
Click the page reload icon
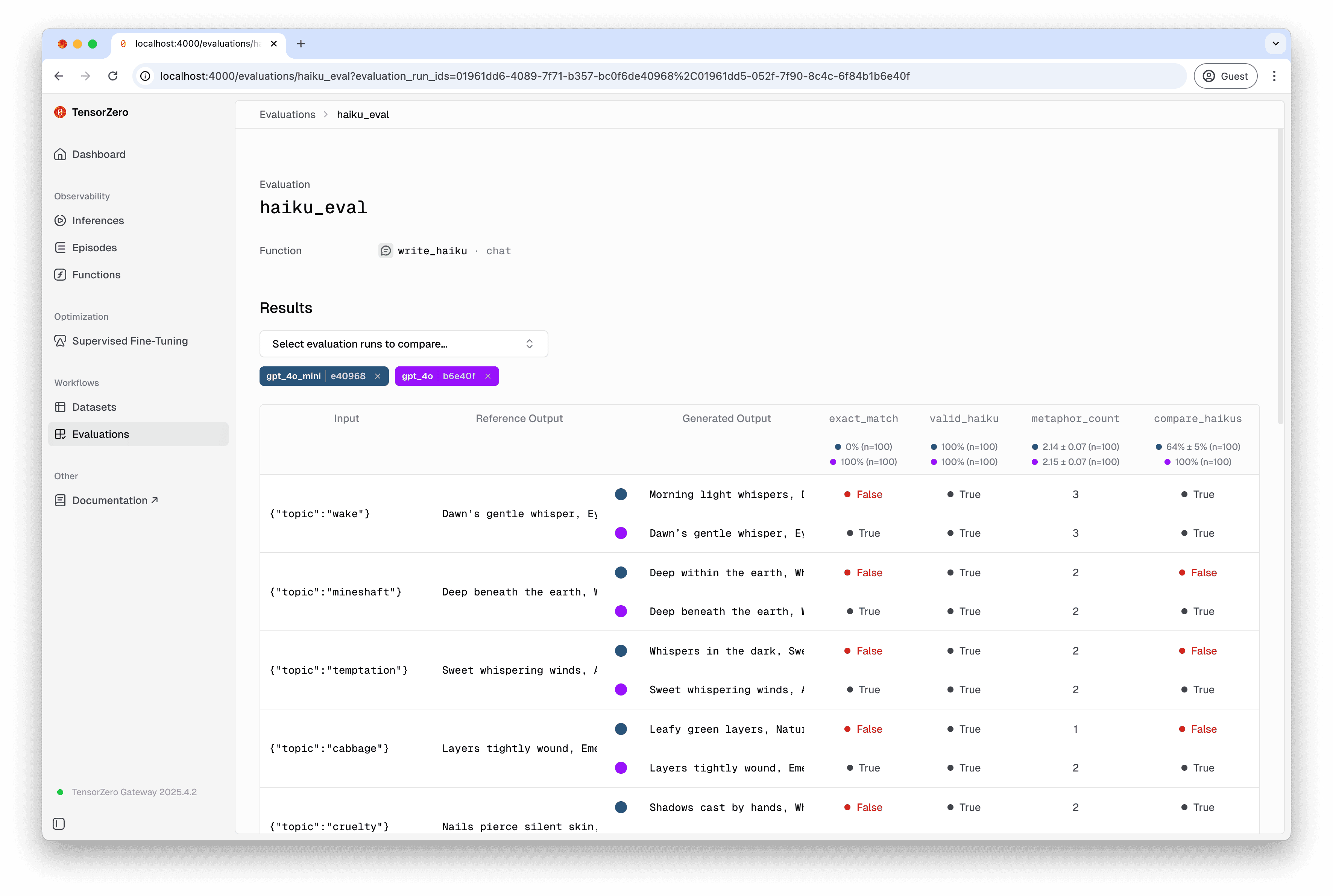coord(112,76)
